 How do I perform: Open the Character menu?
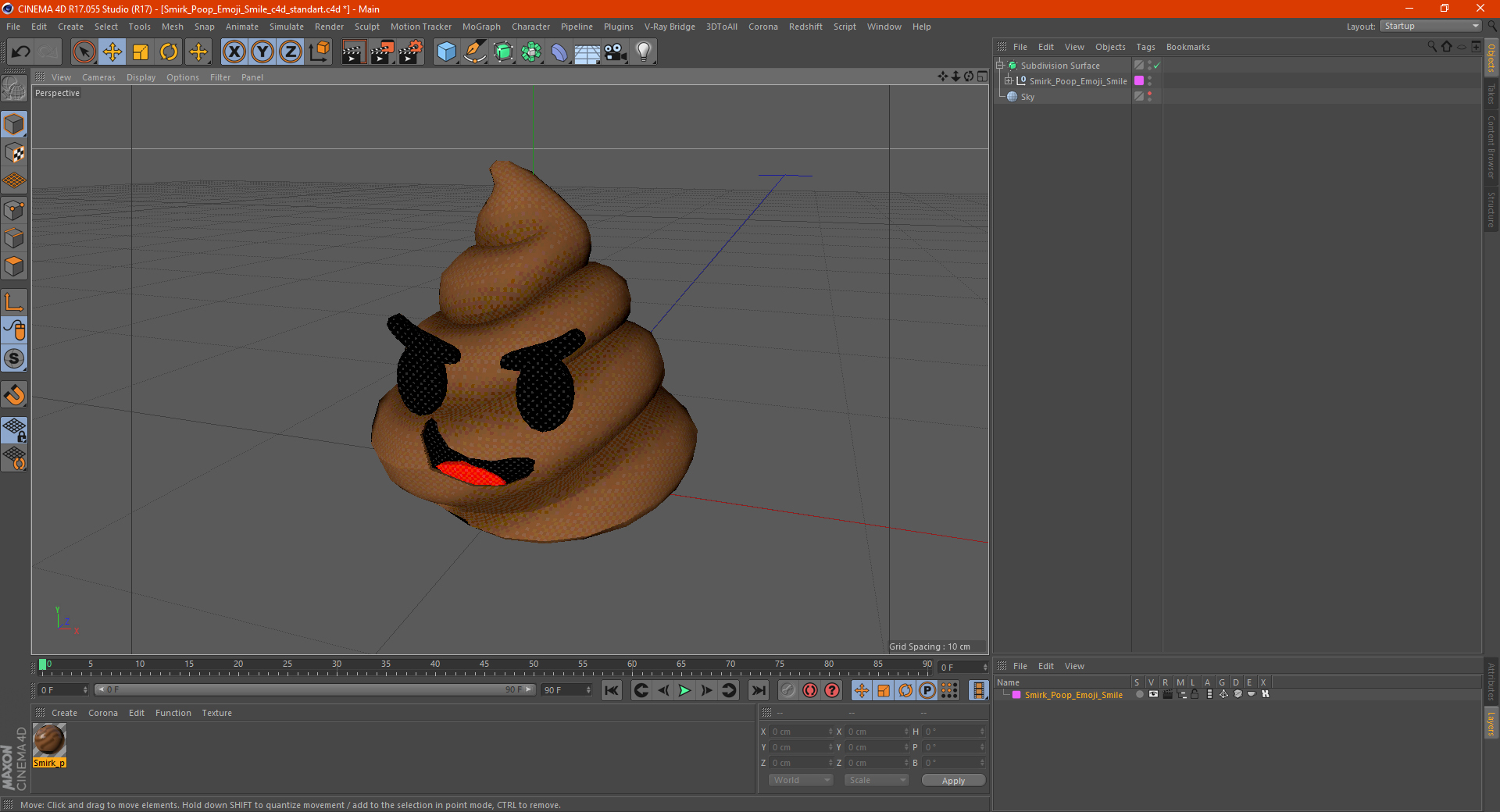(530, 27)
